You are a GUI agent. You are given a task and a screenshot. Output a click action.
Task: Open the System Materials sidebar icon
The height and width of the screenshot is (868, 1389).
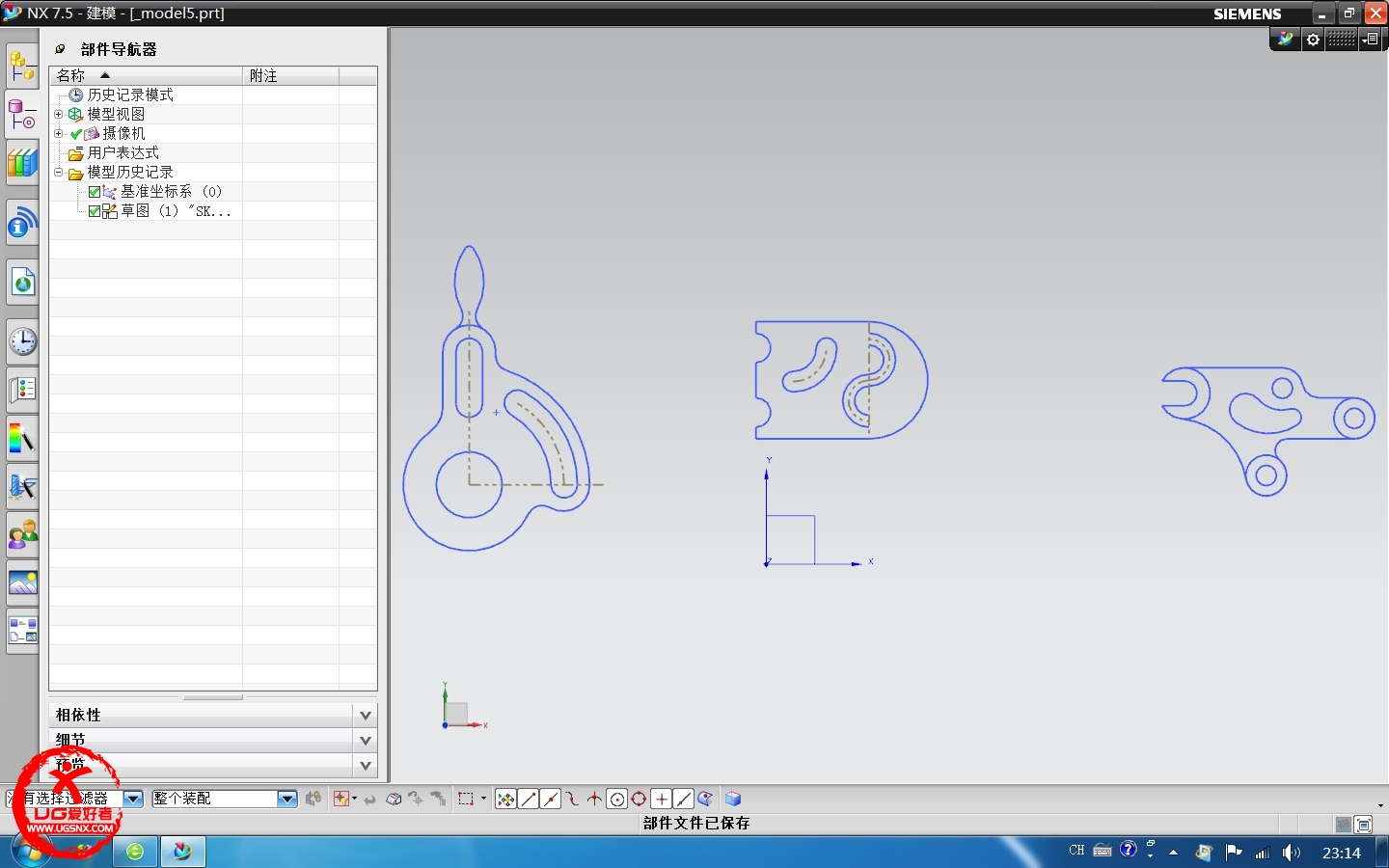click(21, 390)
